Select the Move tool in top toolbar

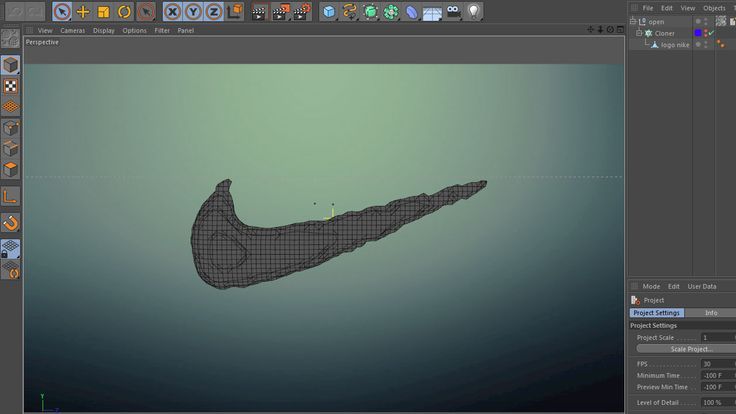pos(83,12)
